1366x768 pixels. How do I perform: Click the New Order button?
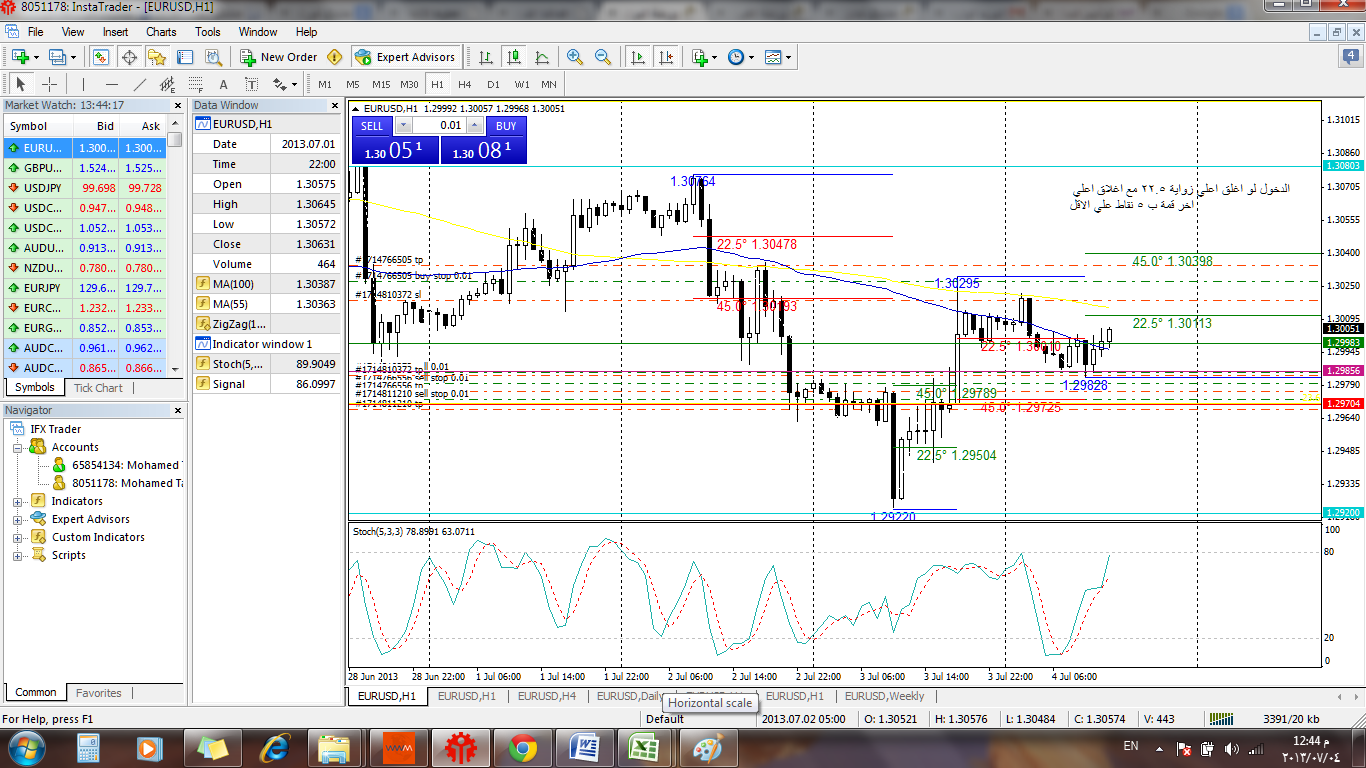[x=278, y=57]
